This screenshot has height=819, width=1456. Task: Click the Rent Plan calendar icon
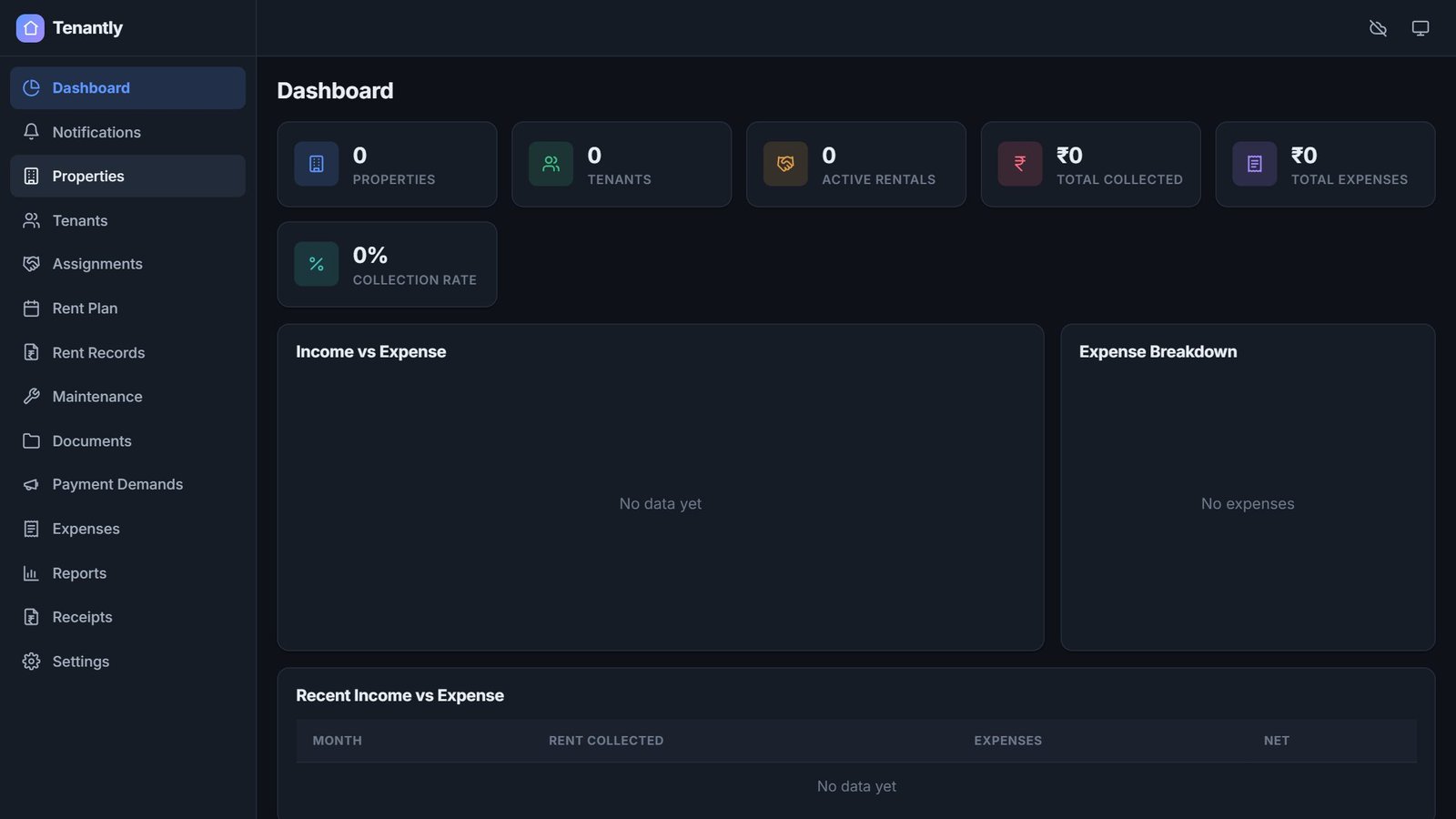point(31,308)
